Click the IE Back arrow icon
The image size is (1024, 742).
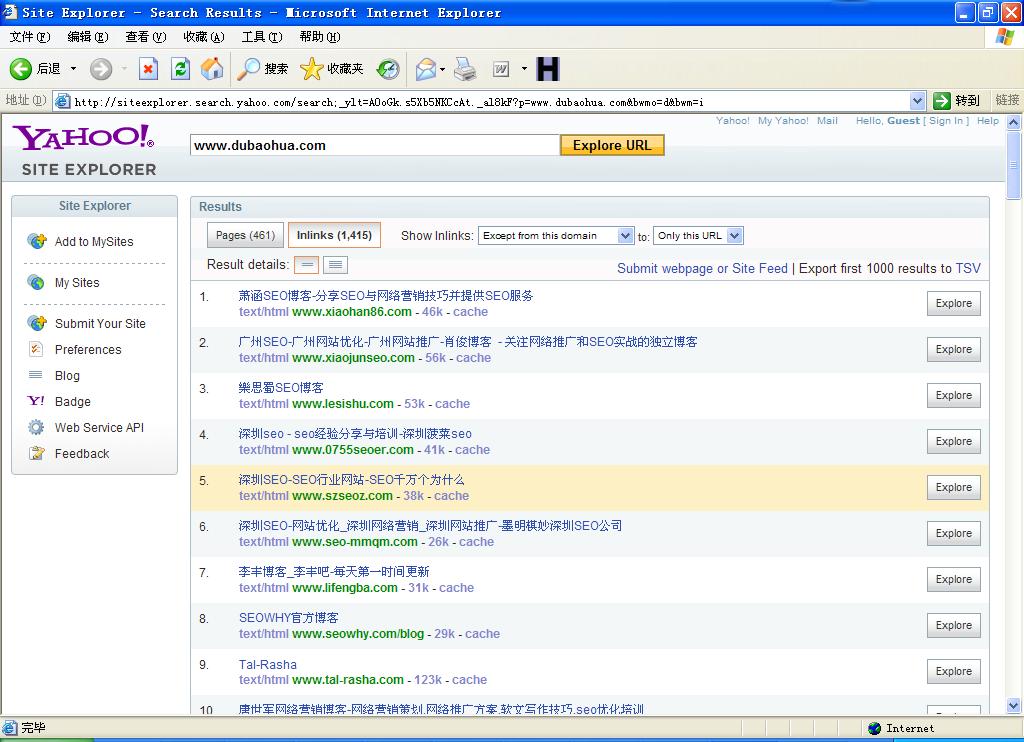(x=20, y=69)
